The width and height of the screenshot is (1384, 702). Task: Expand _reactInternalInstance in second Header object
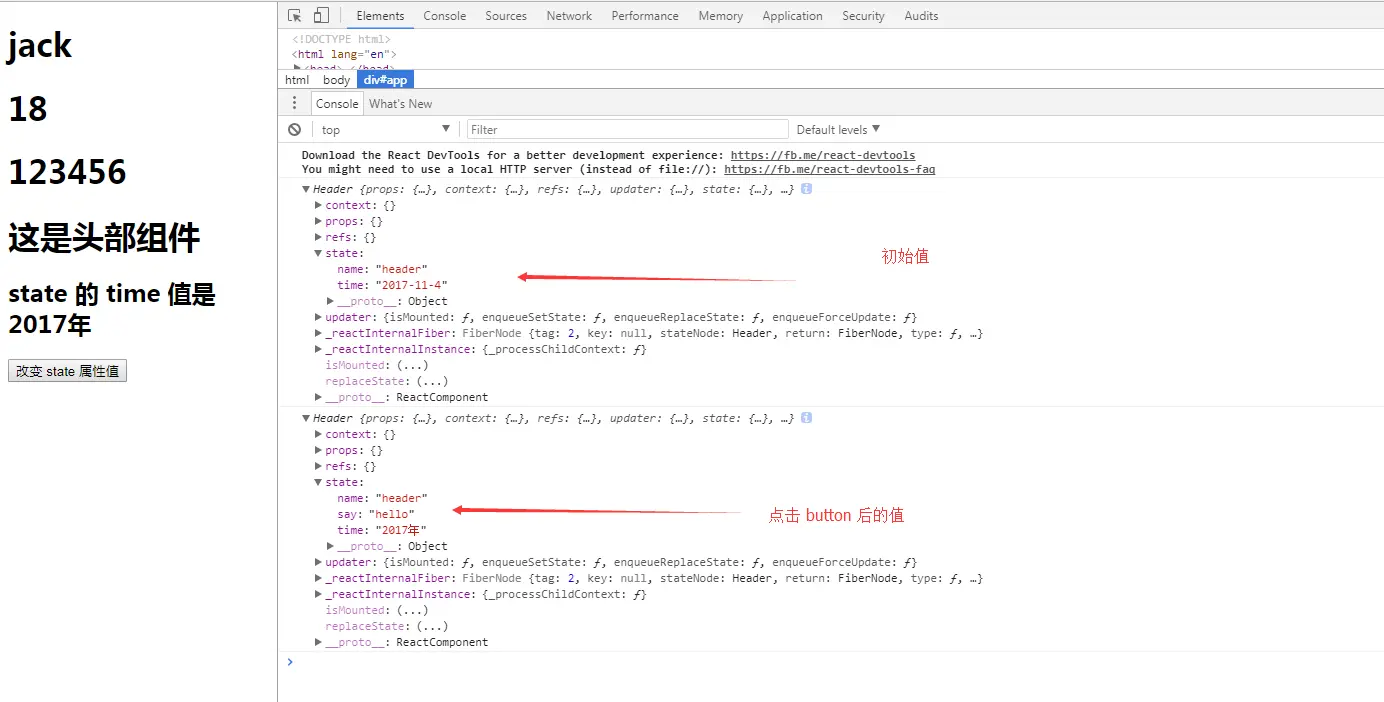click(318, 594)
